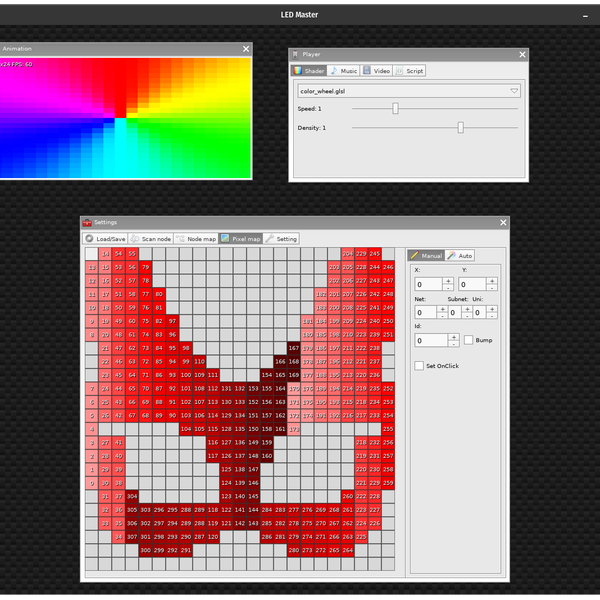
Task: Click into the Y value input field
Action: [x=474, y=285]
